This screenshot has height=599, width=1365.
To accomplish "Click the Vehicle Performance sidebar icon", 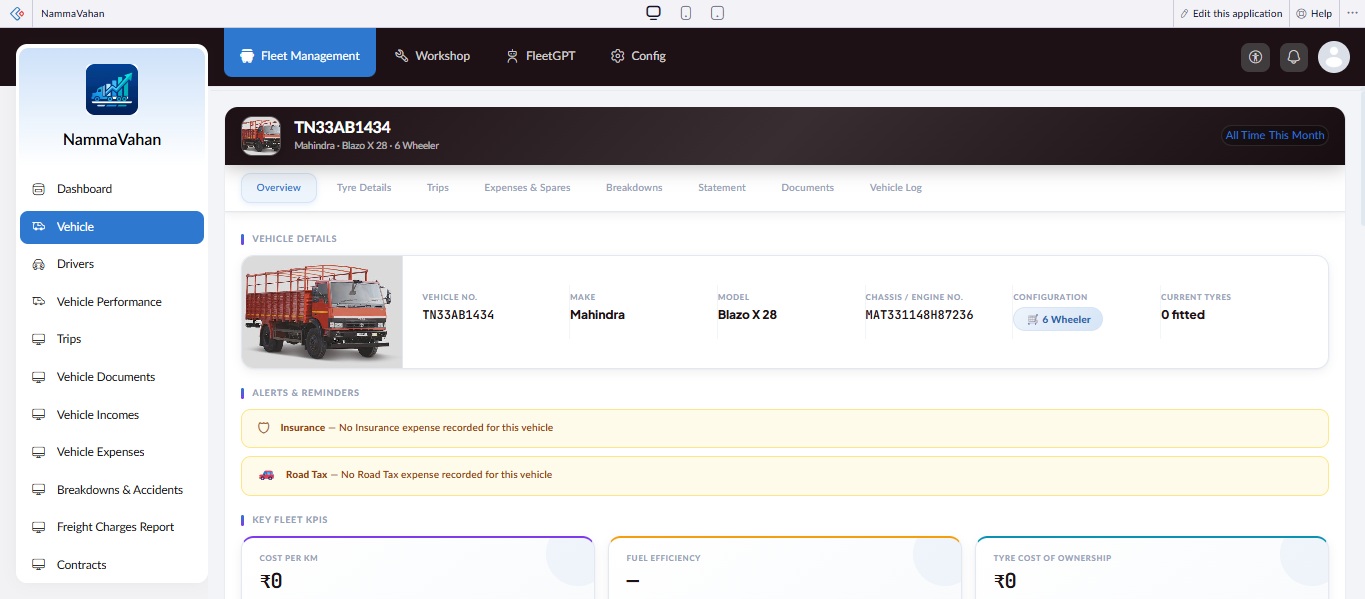I will click(39, 302).
